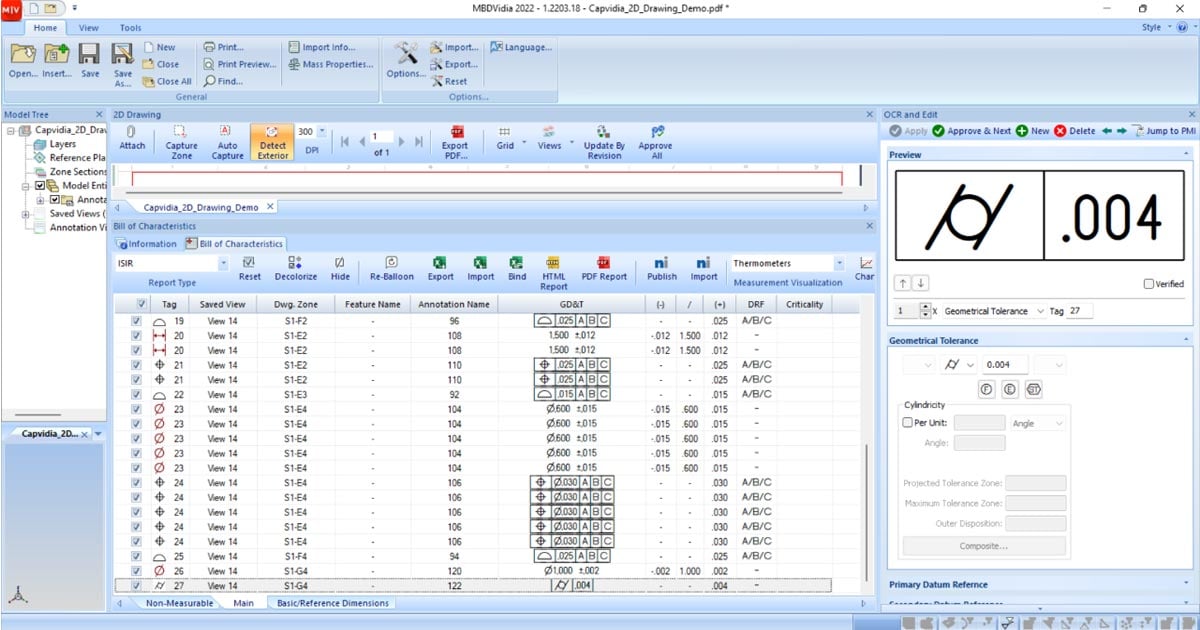Viewport: 1200px width, 630px height.
Task: Publish results via the ni Publish icon
Action: (660, 265)
